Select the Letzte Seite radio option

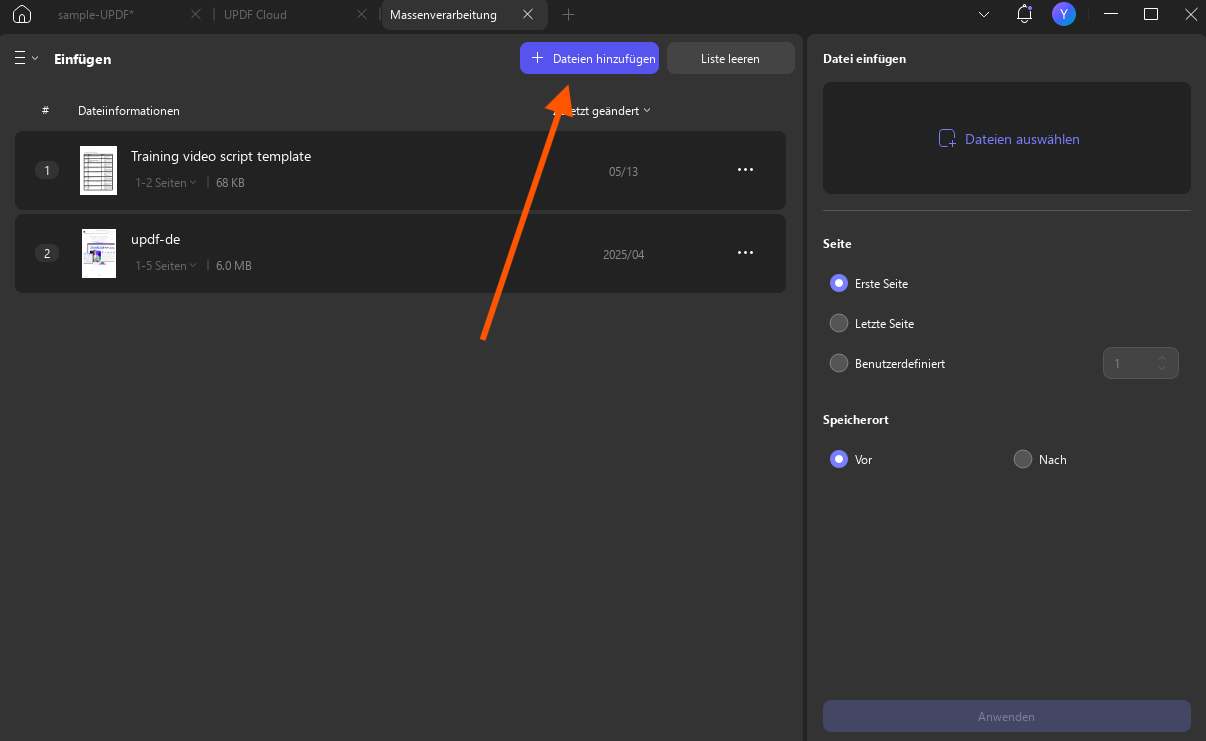(x=839, y=324)
